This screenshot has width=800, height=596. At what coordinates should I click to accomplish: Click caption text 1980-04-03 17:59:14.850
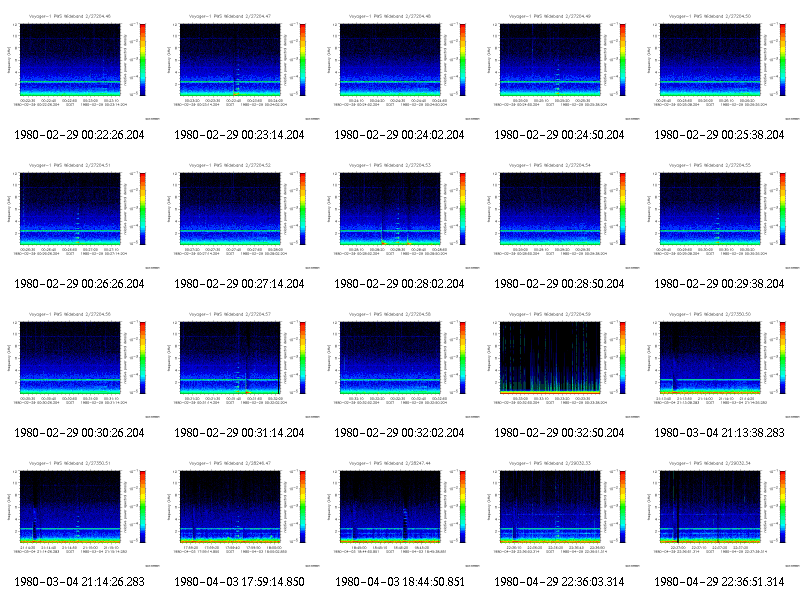[x=239, y=582]
